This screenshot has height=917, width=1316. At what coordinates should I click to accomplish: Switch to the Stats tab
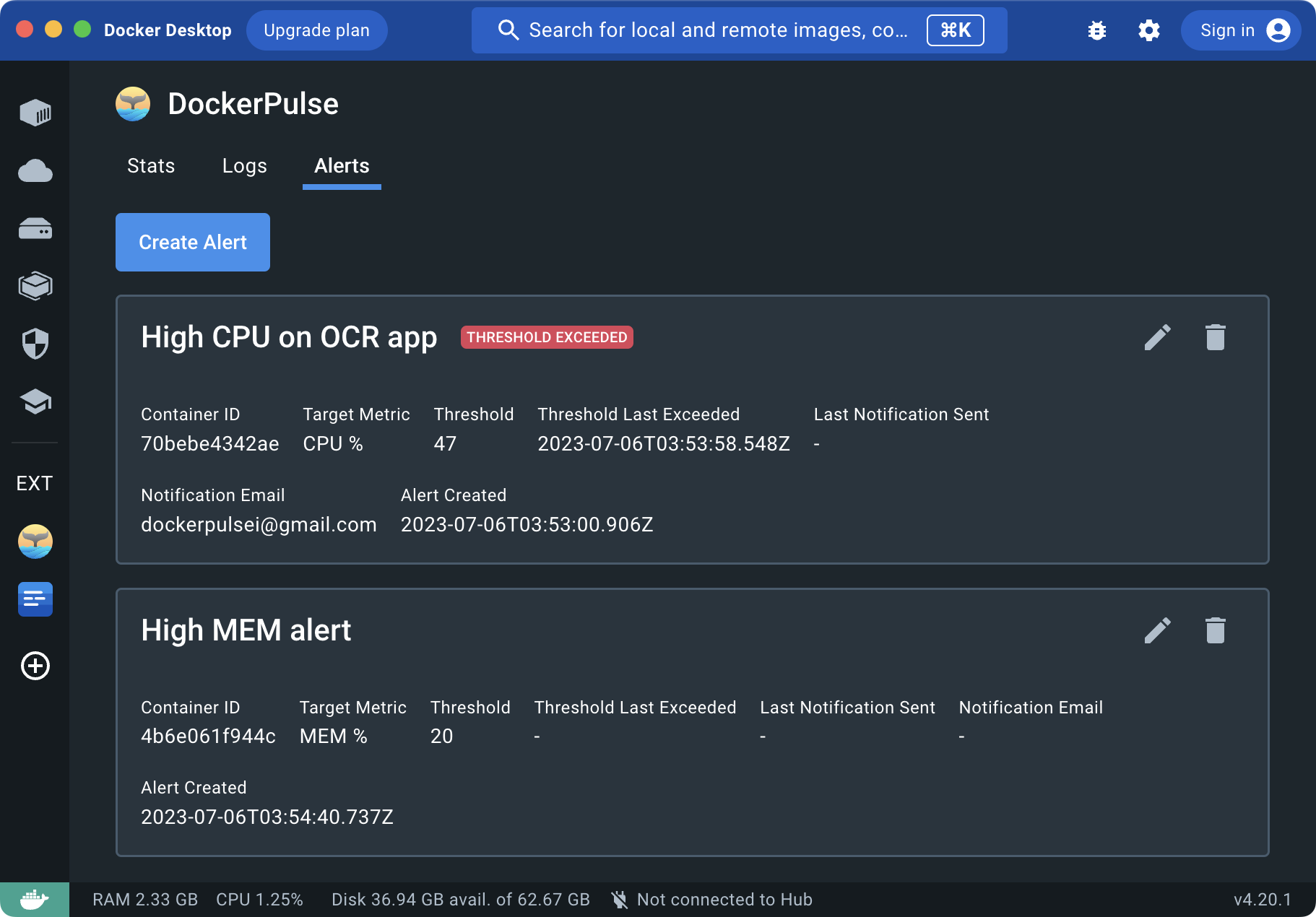[151, 166]
